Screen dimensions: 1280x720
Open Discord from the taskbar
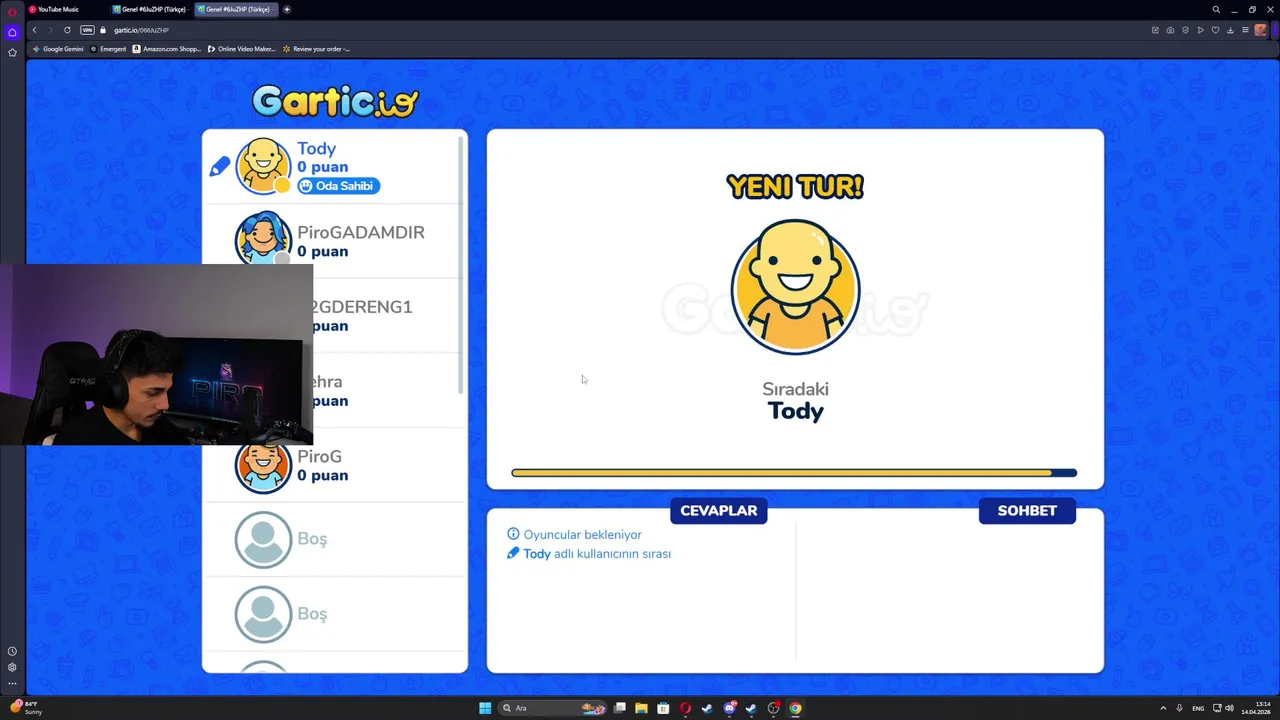click(x=729, y=708)
